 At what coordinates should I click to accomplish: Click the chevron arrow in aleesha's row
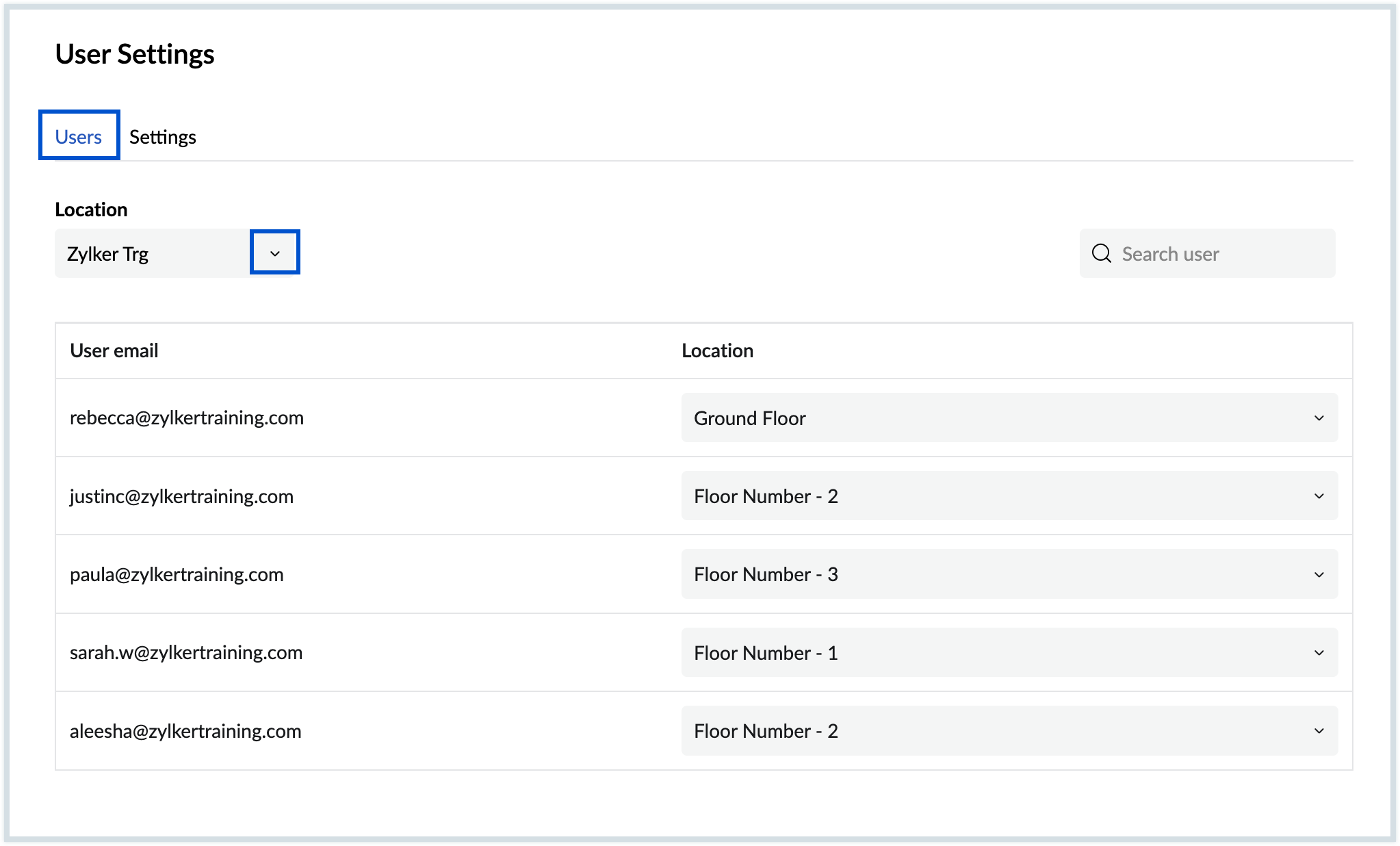(1319, 731)
